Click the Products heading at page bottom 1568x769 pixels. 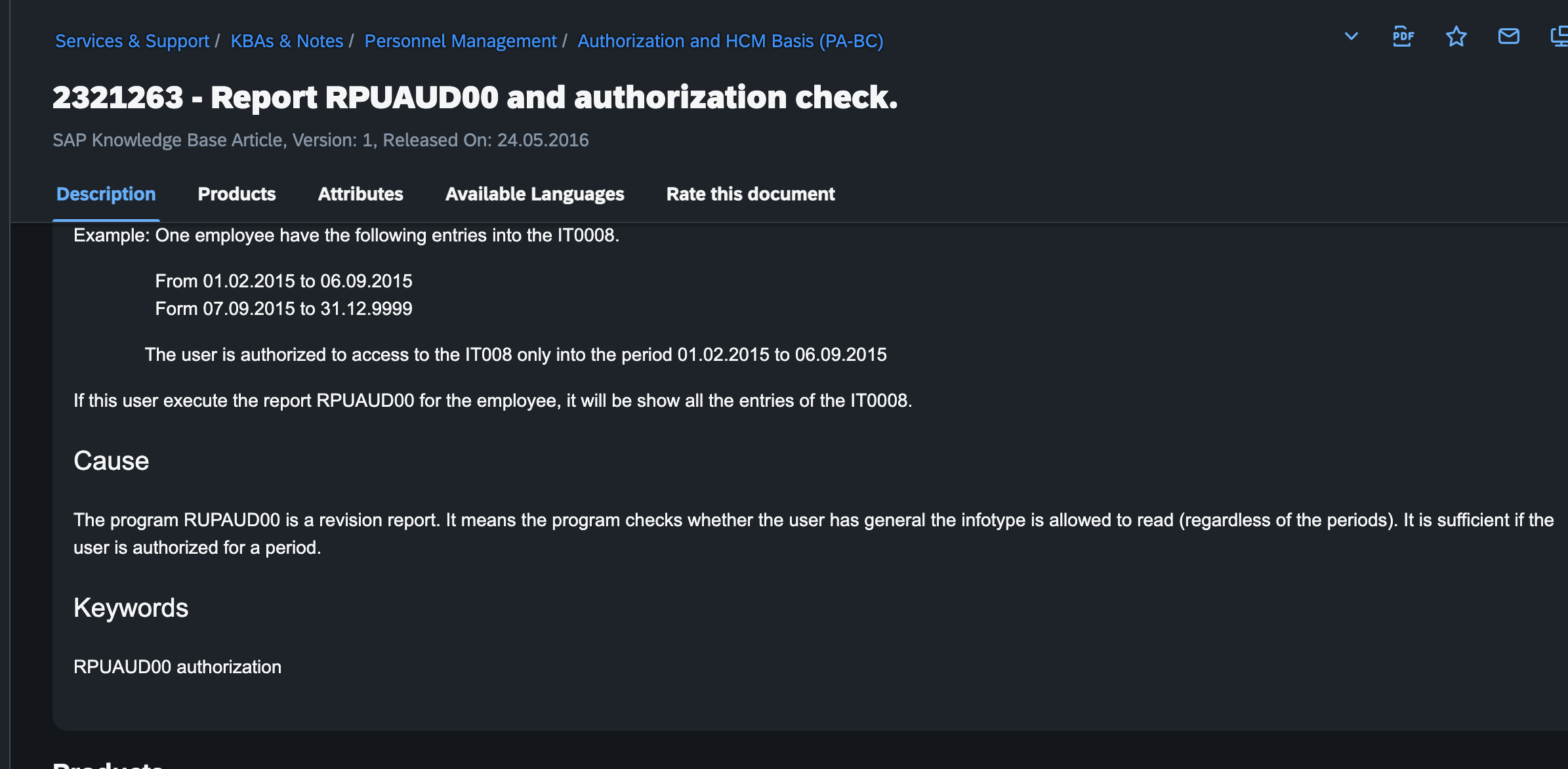click(108, 765)
